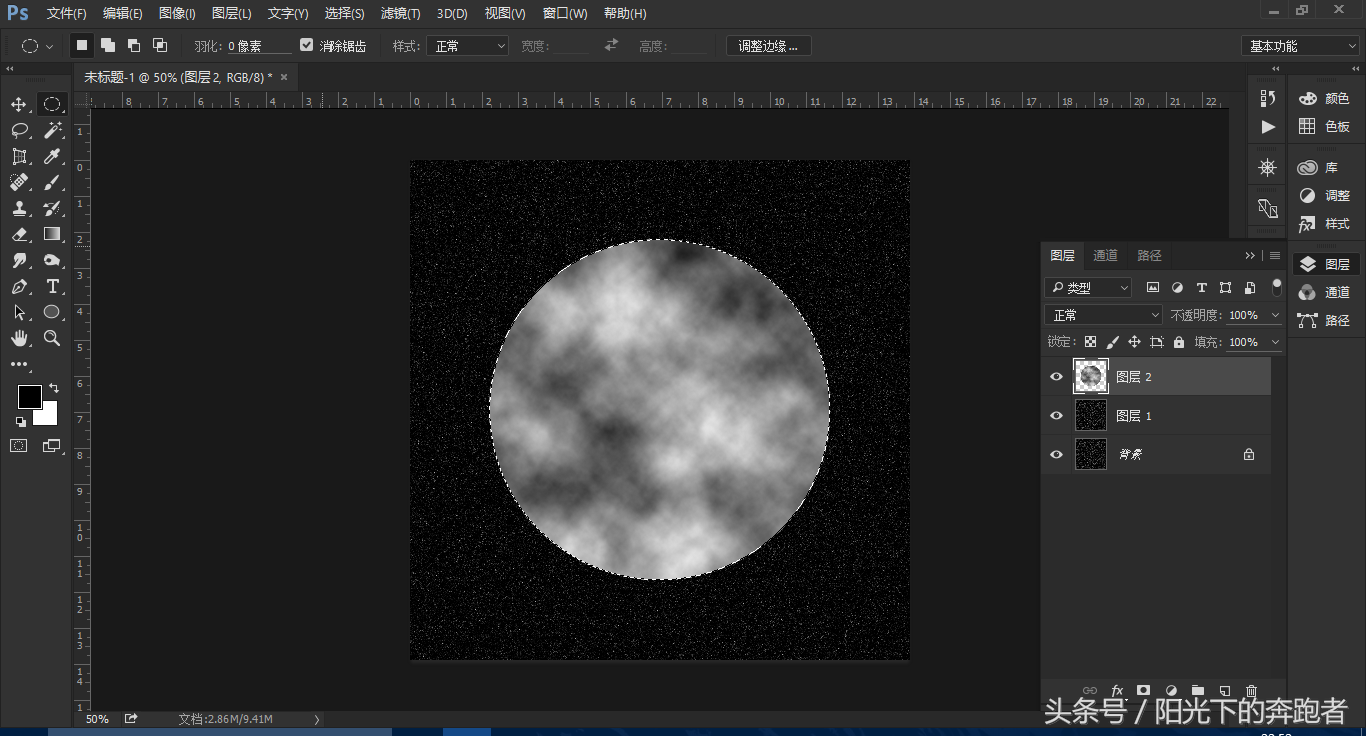Screen dimensions: 1366x736
Task: Expand the 不透明度 opacity slider arrow
Action: [1275, 315]
